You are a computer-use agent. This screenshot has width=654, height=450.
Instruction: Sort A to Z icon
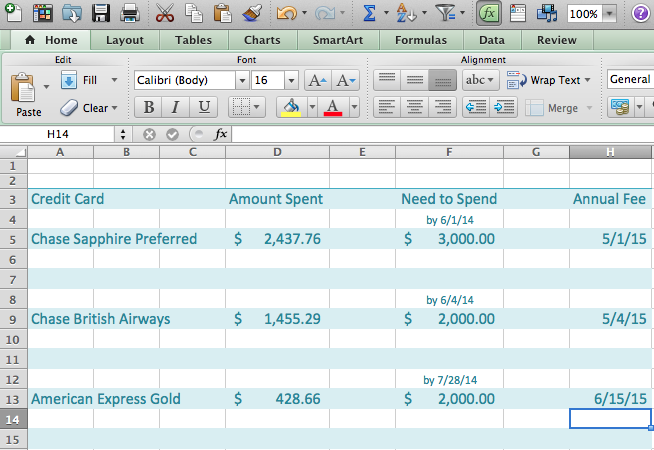[406, 13]
